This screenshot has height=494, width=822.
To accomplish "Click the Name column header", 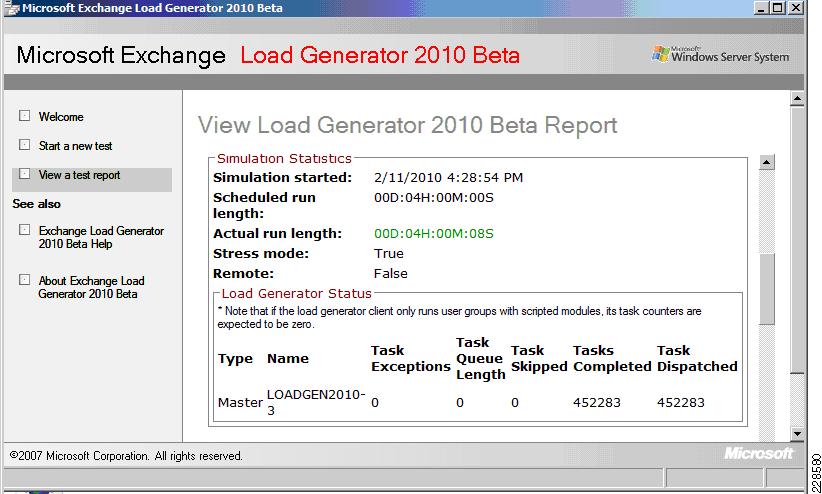I will [288, 359].
